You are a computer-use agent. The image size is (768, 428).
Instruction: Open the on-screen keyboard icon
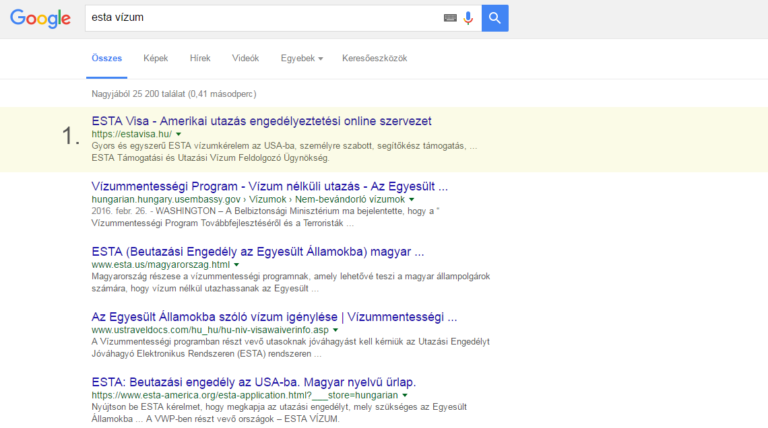[x=450, y=18]
